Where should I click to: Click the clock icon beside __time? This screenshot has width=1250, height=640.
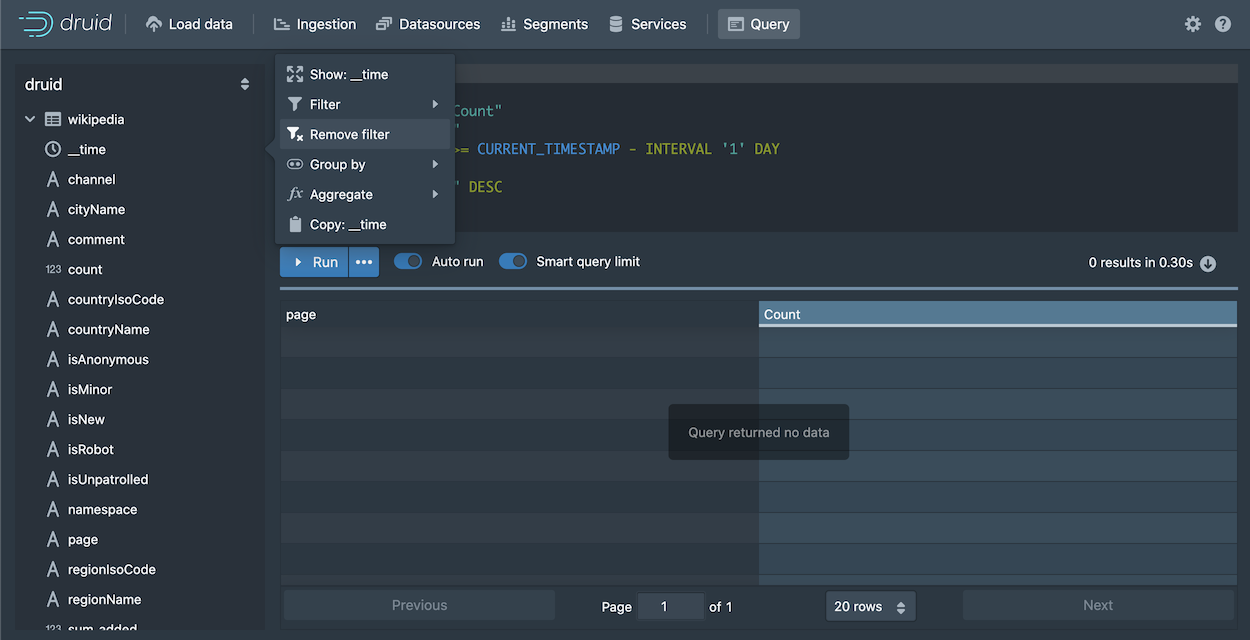pyautogui.click(x=53, y=149)
